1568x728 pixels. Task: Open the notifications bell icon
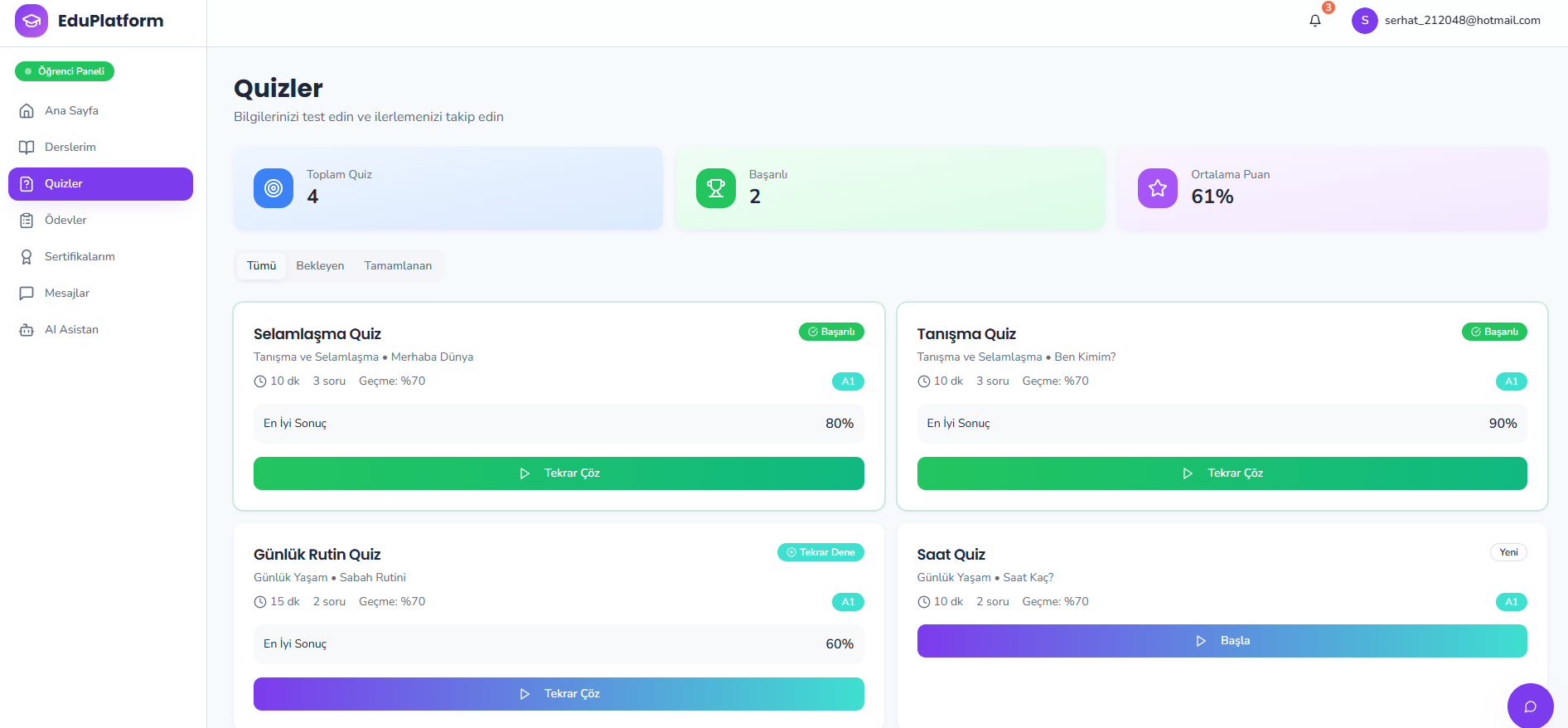pyautogui.click(x=1315, y=21)
